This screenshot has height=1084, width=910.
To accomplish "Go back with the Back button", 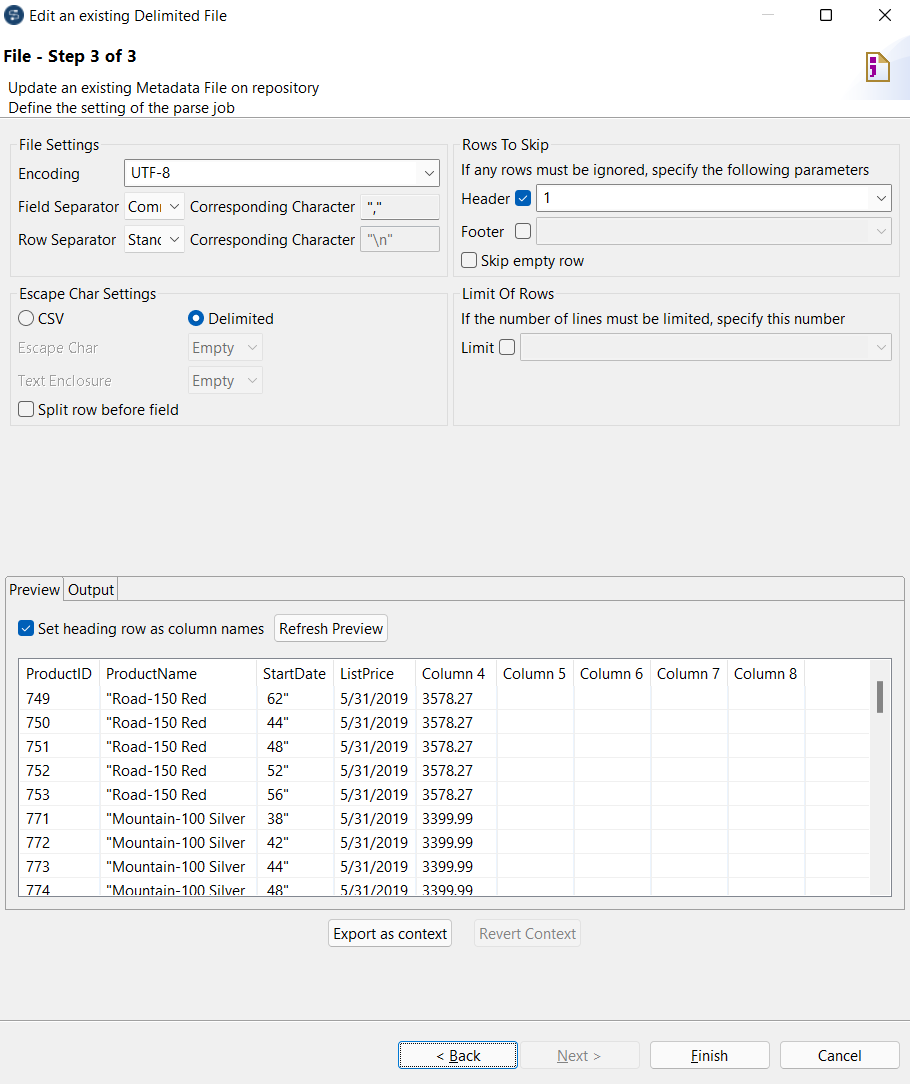I will click(x=458, y=1056).
